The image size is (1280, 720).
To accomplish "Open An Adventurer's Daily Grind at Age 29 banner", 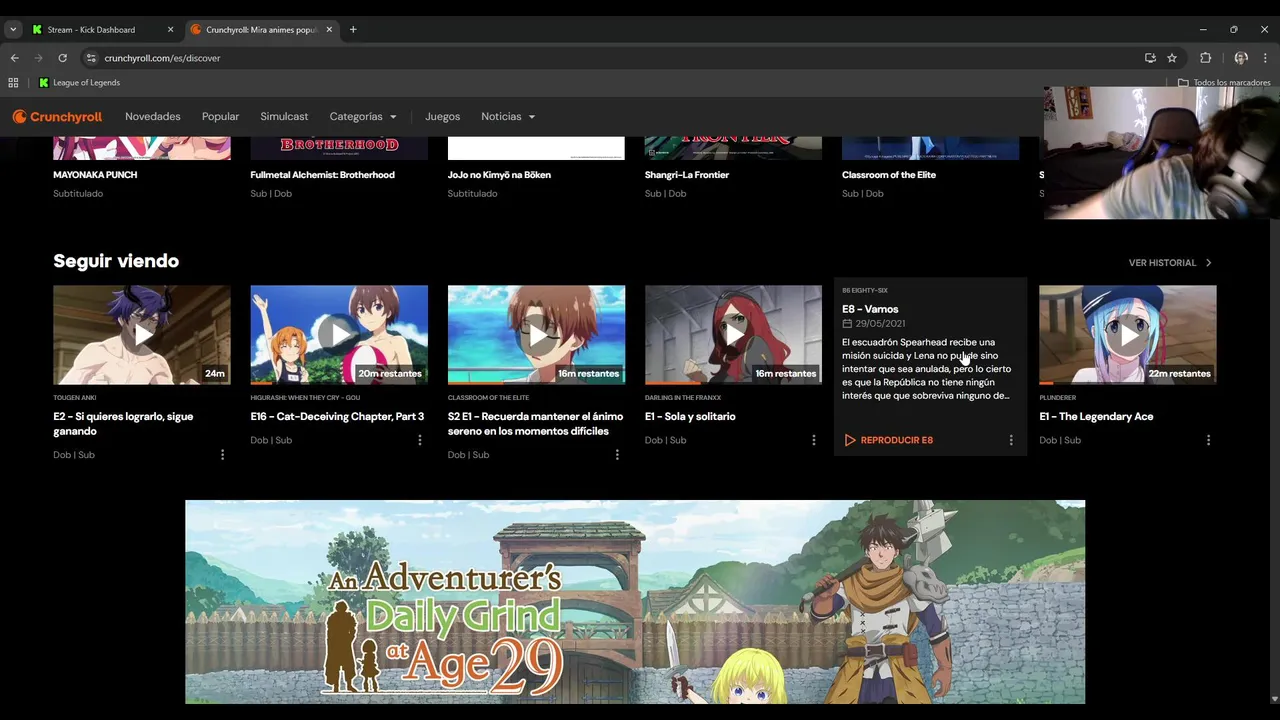I will click(x=635, y=602).
